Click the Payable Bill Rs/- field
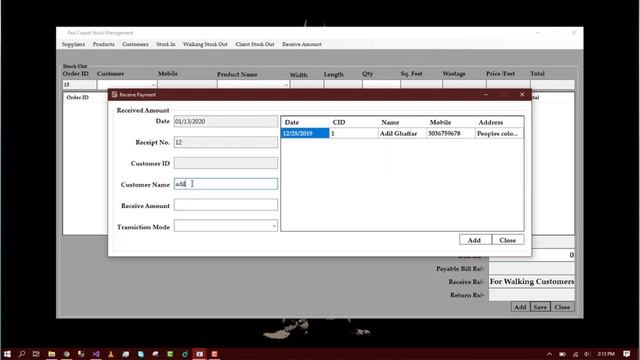 (531, 268)
